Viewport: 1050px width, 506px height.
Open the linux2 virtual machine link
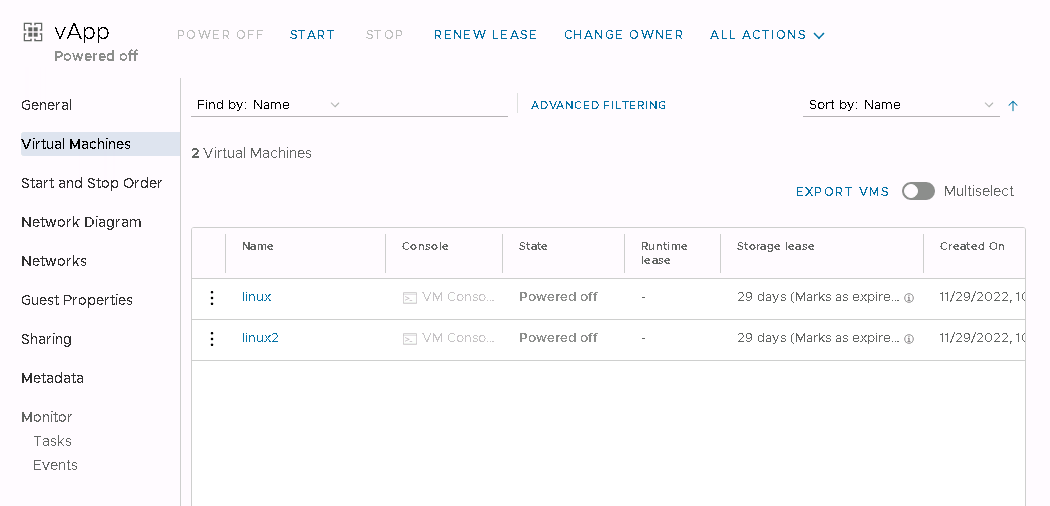[x=260, y=338]
